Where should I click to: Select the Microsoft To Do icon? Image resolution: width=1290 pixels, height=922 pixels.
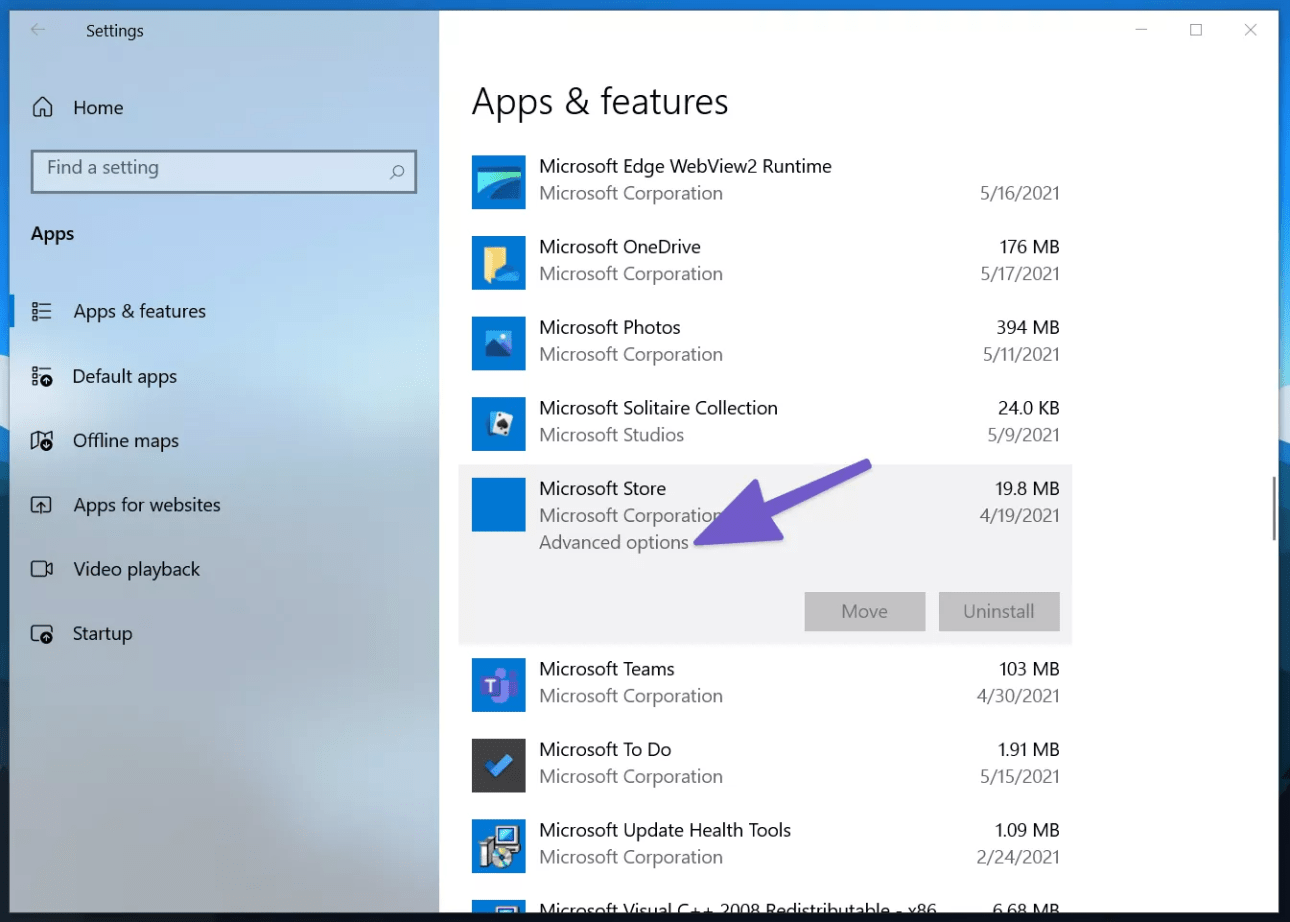498,765
